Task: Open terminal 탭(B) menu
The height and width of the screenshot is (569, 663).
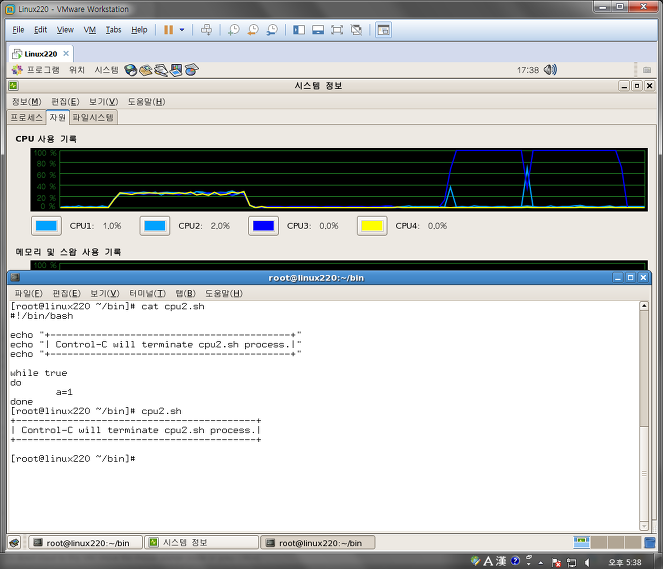Action: 185,293
